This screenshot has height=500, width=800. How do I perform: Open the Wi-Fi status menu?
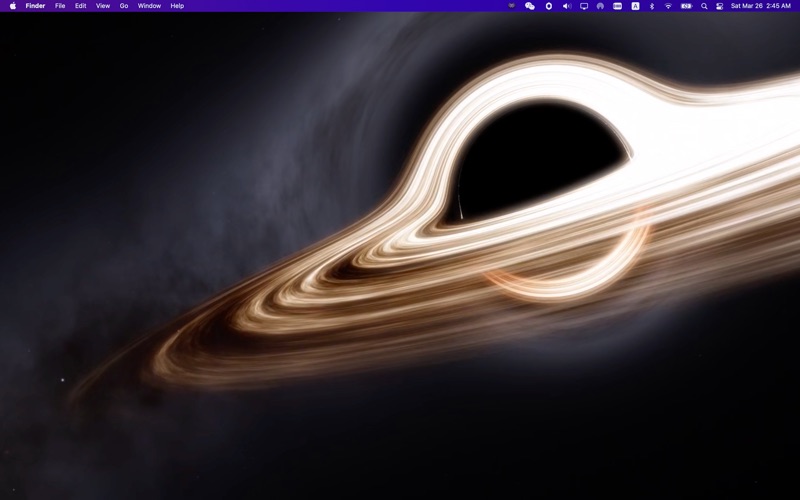(668, 6)
